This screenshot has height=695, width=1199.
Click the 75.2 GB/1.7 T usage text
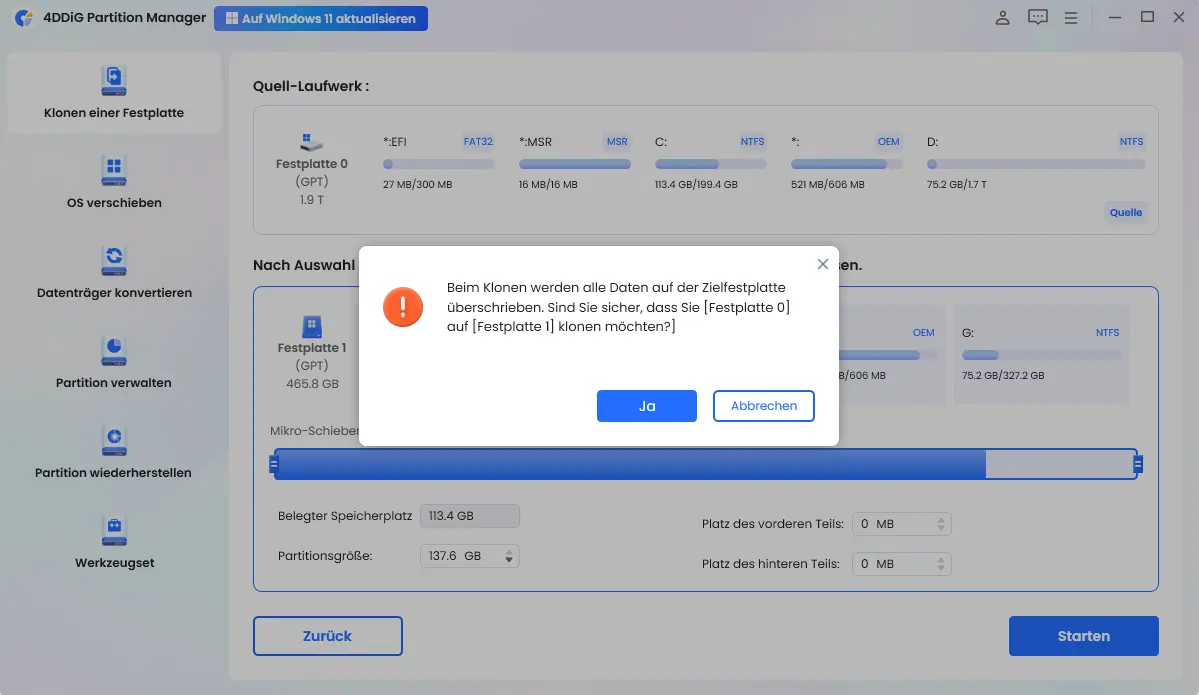click(957, 184)
